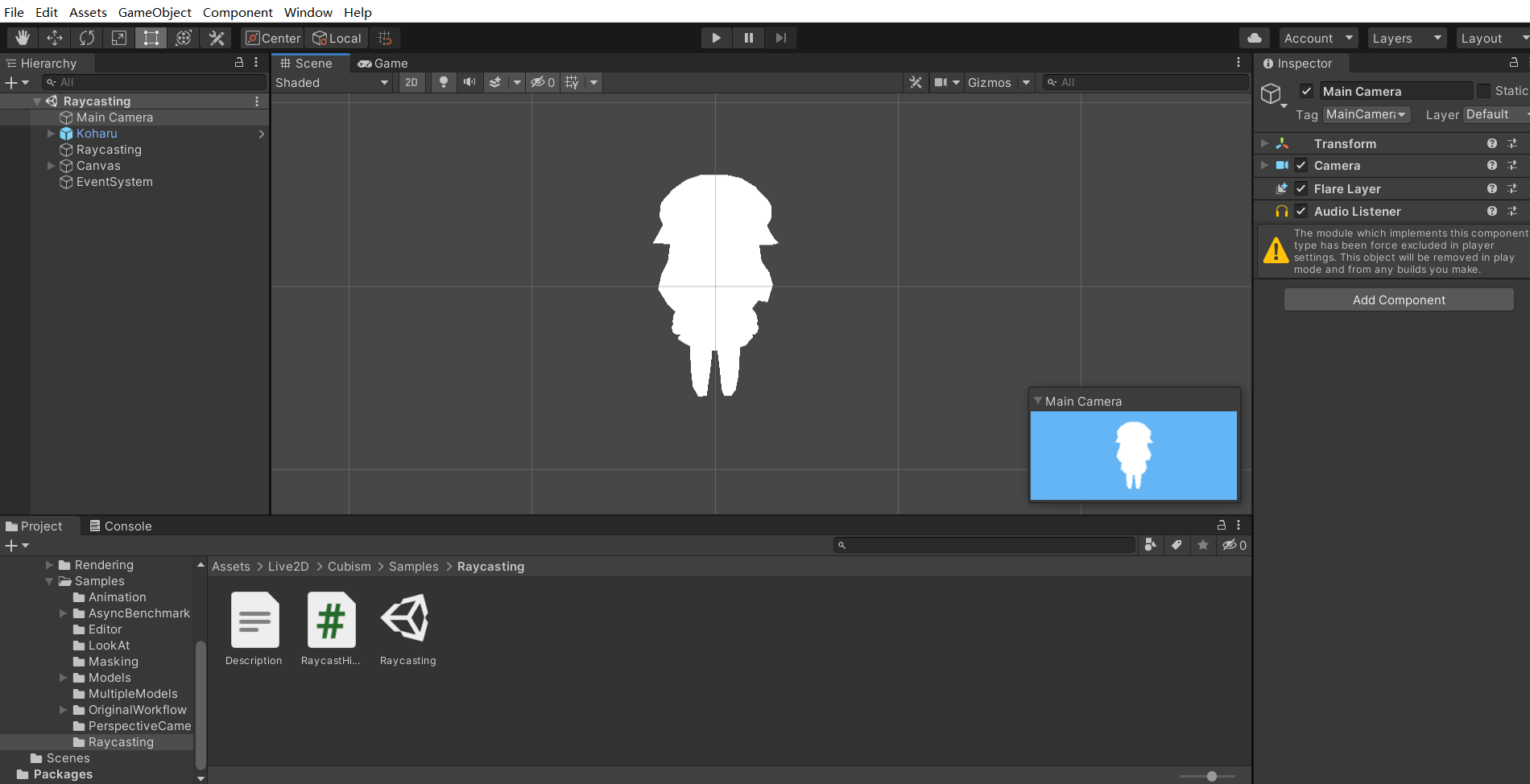Open the Layers dropdown
This screenshot has height=784, width=1530.
coord(1406,38)
